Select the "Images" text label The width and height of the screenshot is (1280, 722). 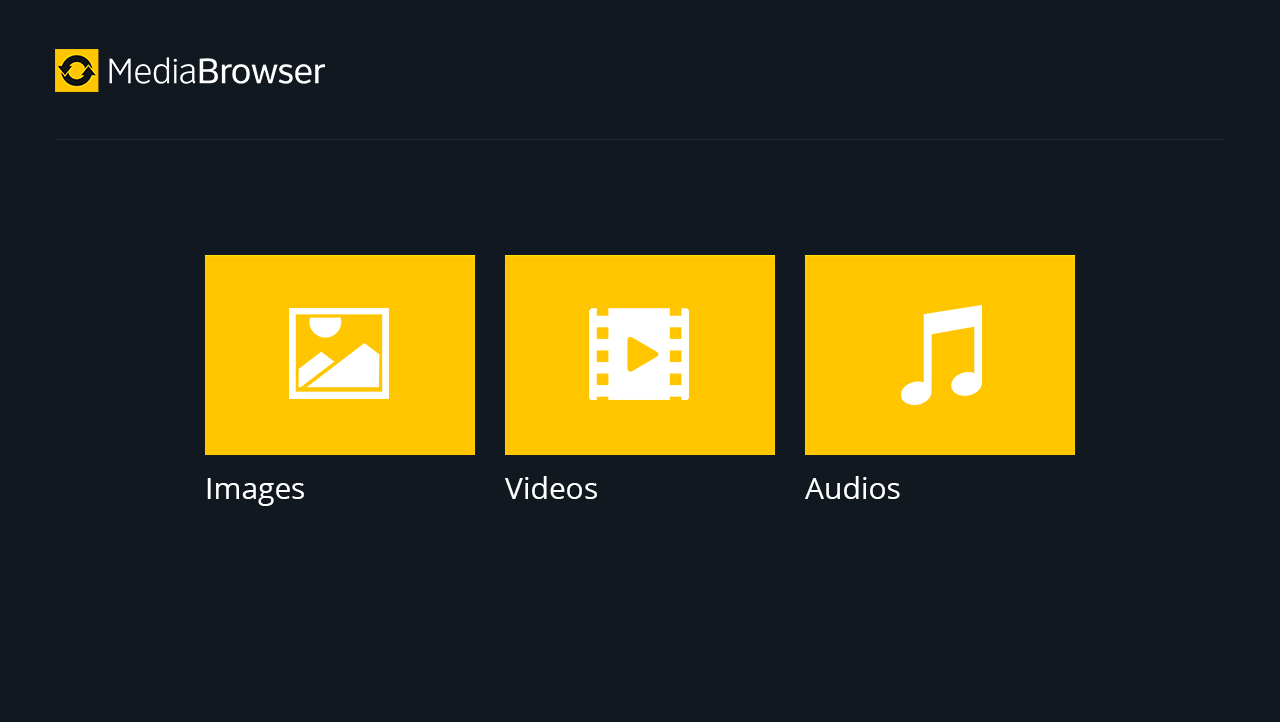click(x=255, y=489)
